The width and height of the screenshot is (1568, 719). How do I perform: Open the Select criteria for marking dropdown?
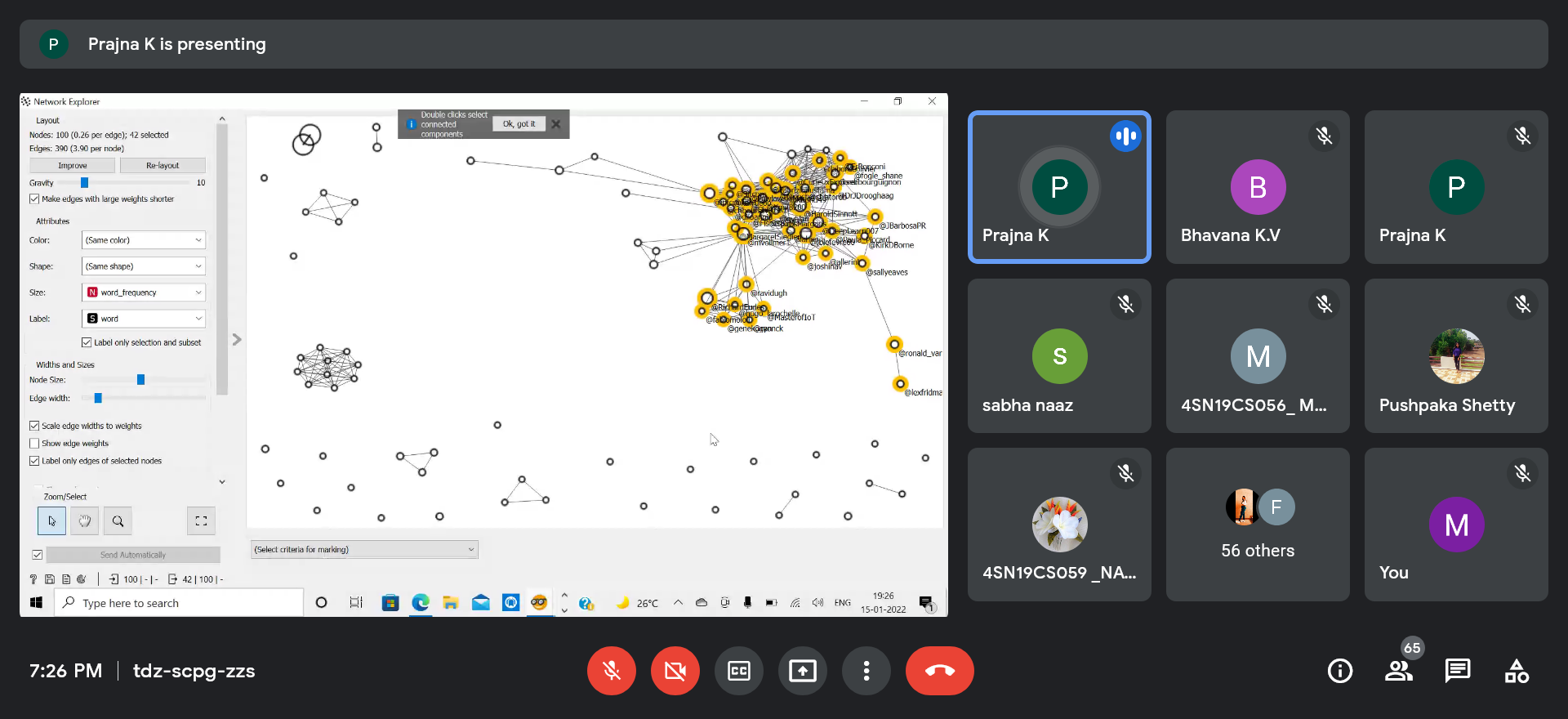click(364, 550)
